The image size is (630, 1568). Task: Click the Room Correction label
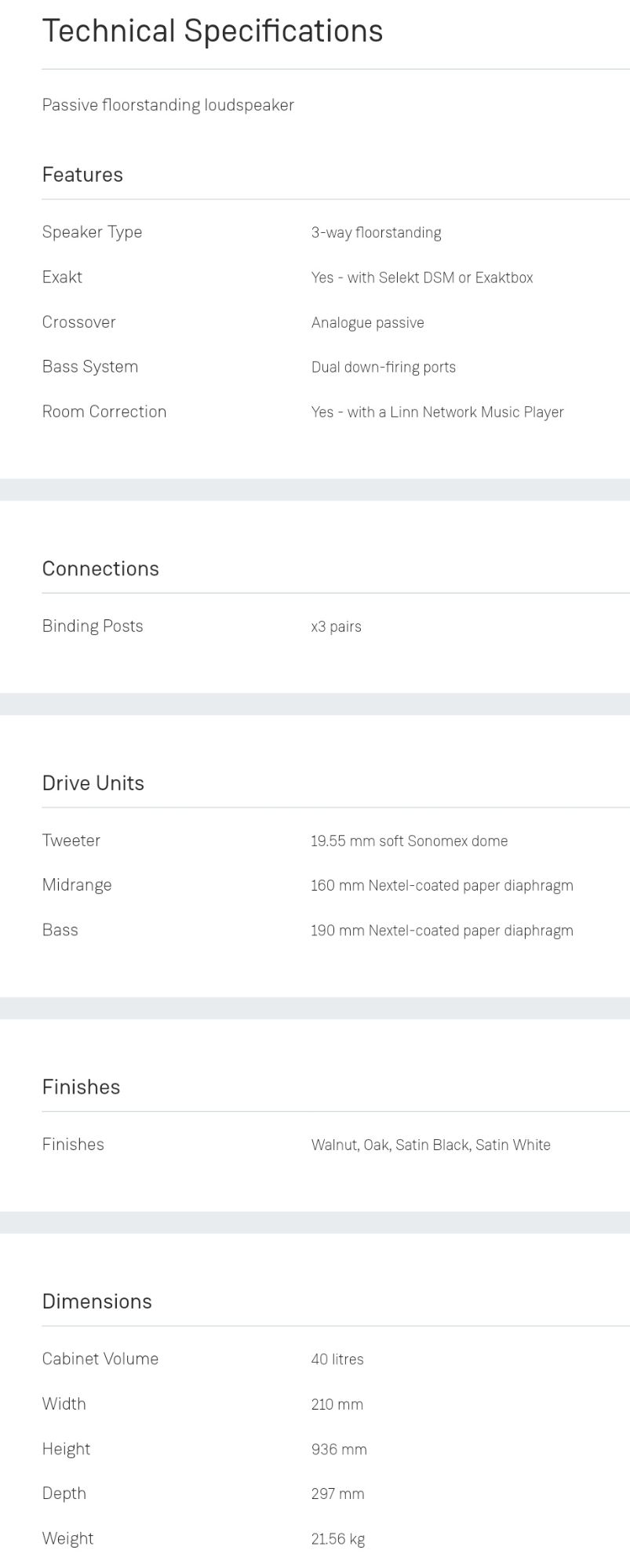(104, 412)
